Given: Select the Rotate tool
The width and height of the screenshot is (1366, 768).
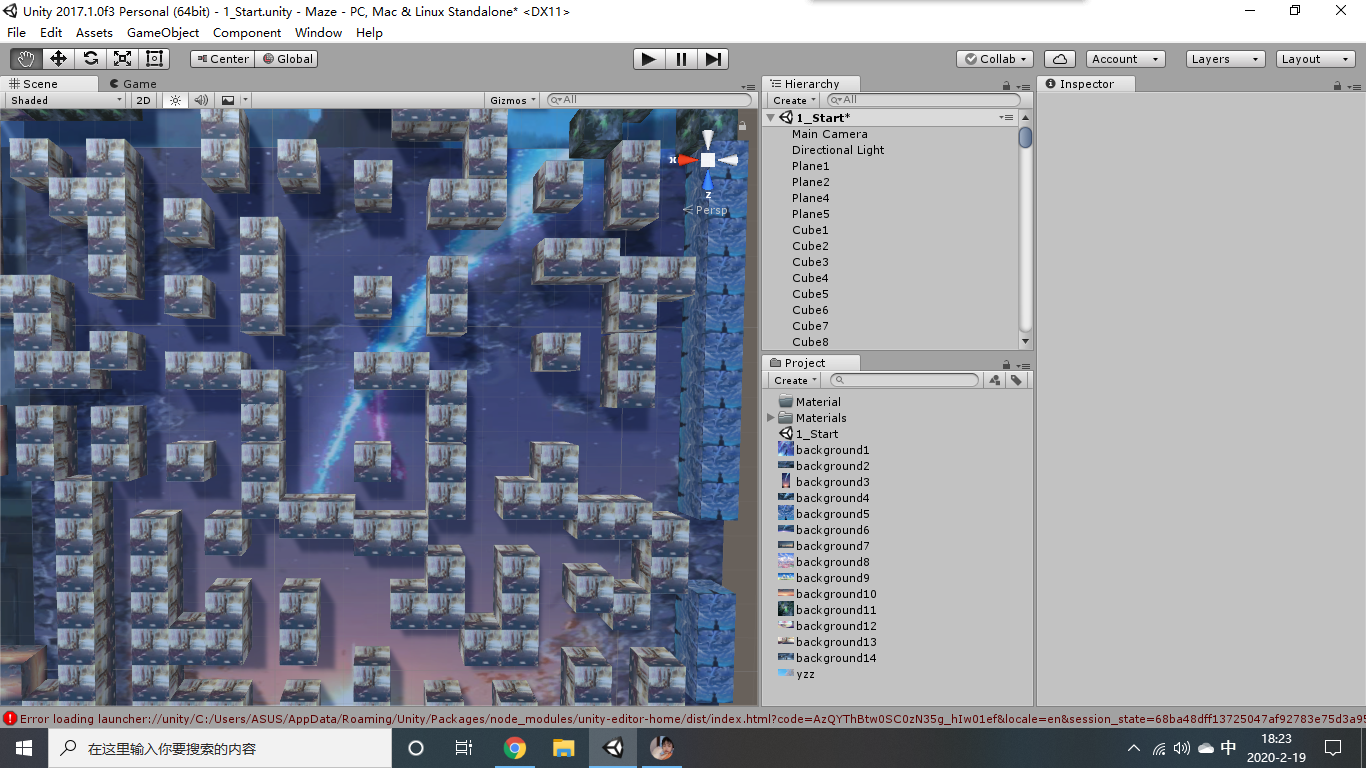Looking at the screenshot, I should point(90,58).
